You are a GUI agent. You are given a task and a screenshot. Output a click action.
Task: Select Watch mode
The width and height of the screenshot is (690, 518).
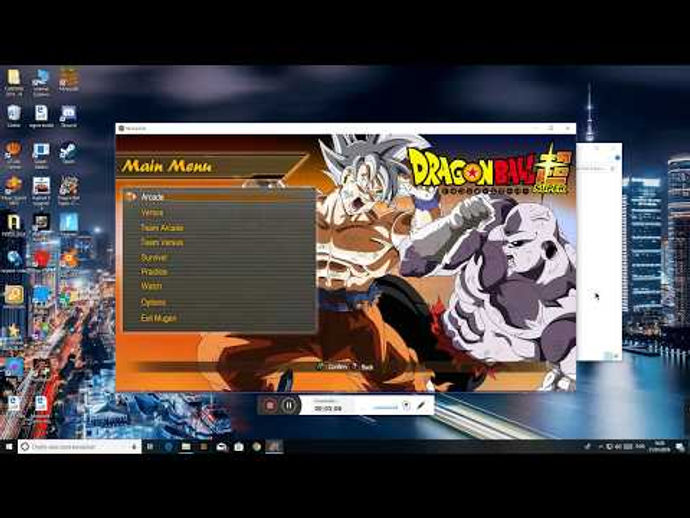click(151, 286)
